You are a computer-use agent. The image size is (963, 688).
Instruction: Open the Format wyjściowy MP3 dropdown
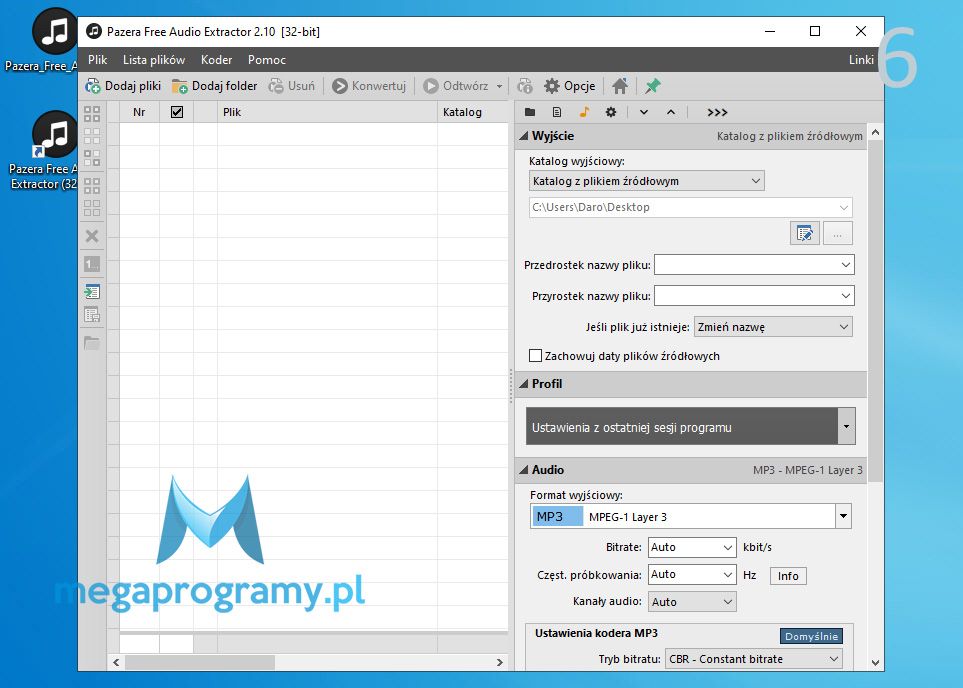click(843, 516)
